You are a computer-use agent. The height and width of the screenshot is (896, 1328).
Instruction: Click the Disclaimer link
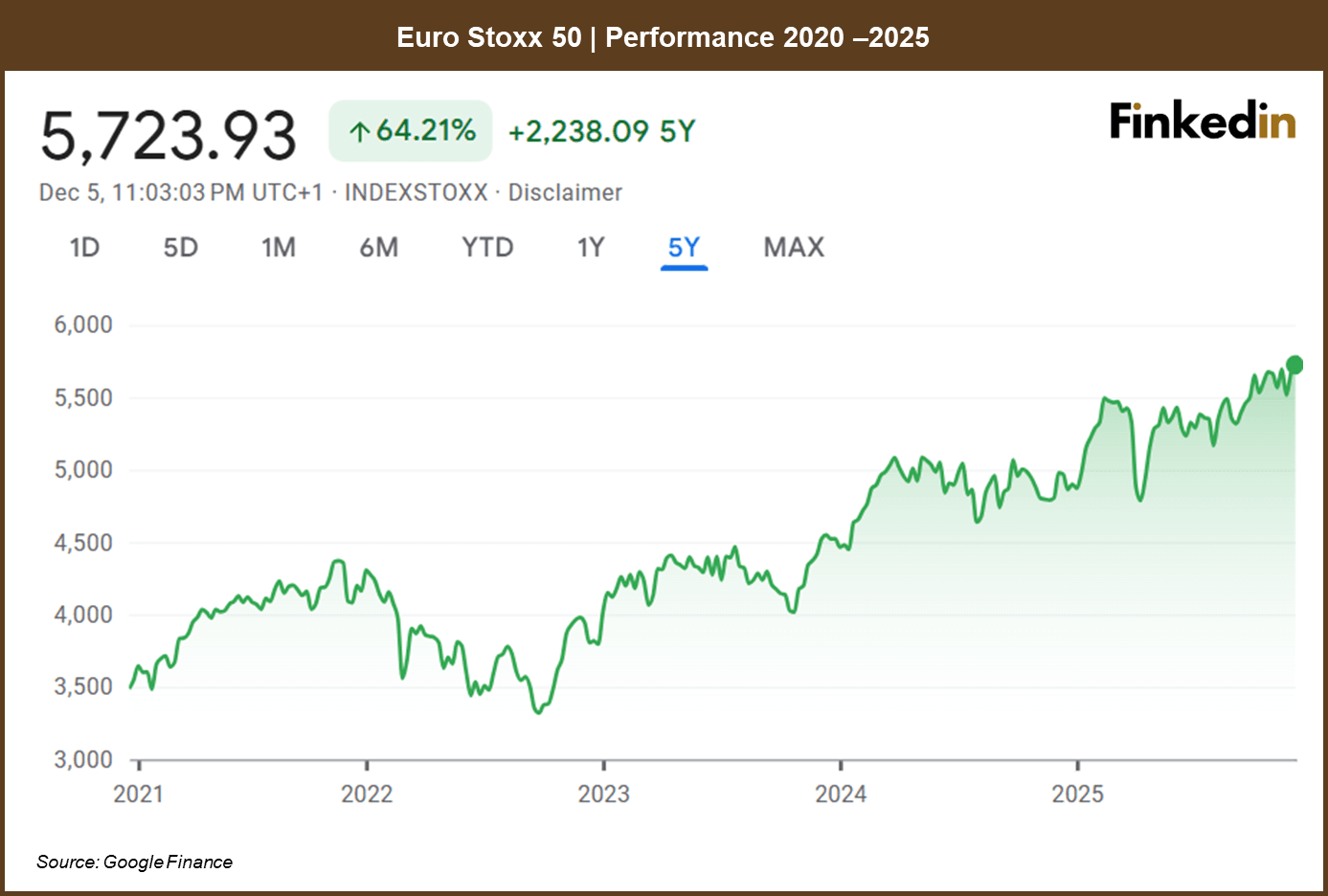565,192
